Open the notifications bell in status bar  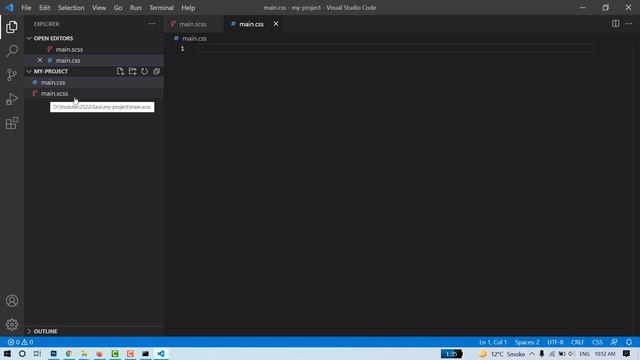pyautogui.click(x=629, y=342)
